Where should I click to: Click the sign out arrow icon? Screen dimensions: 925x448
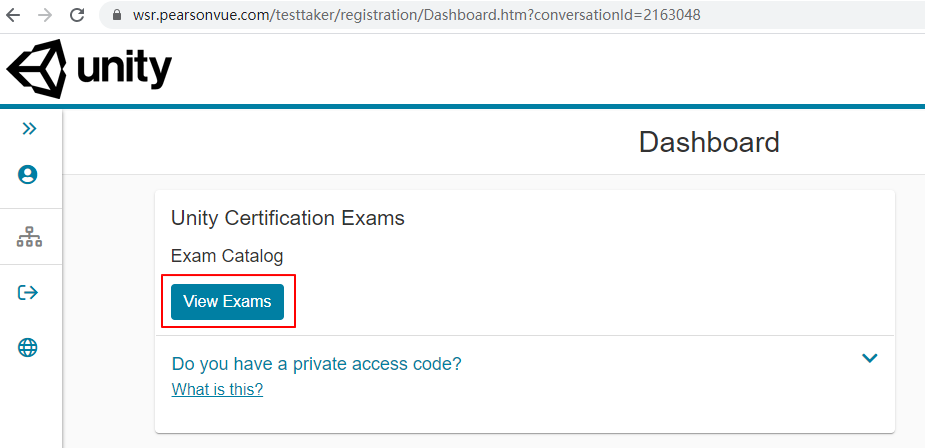pyautogui.click(x=28, y=292)
